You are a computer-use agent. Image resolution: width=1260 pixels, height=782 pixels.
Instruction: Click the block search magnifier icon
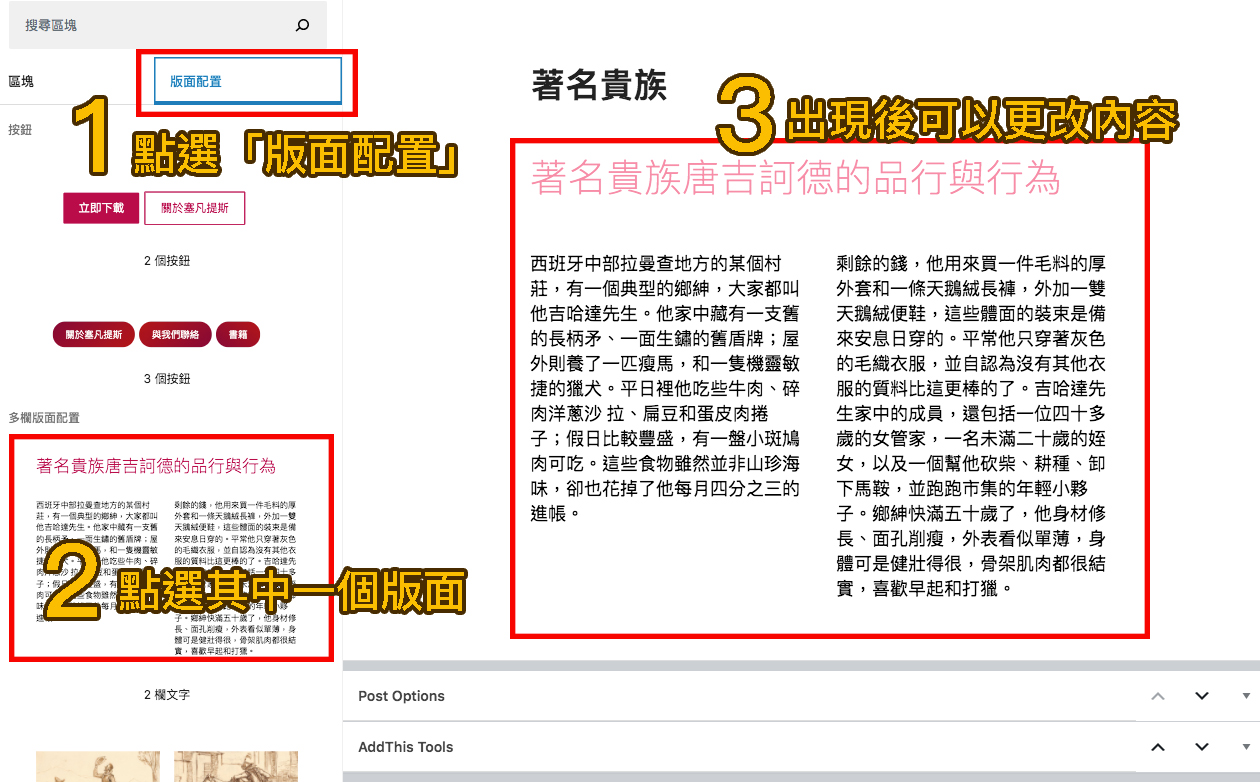(301, 23)
